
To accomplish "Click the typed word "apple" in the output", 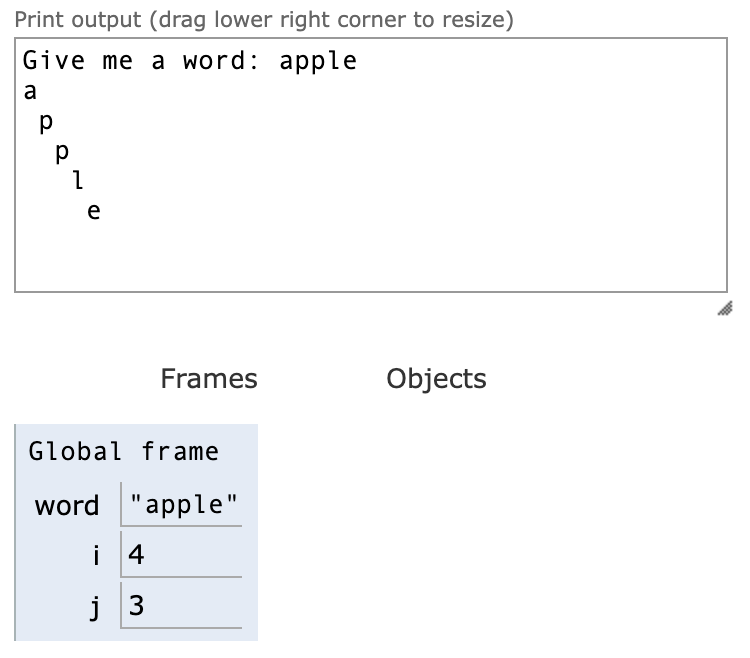I will coord(318,61).
